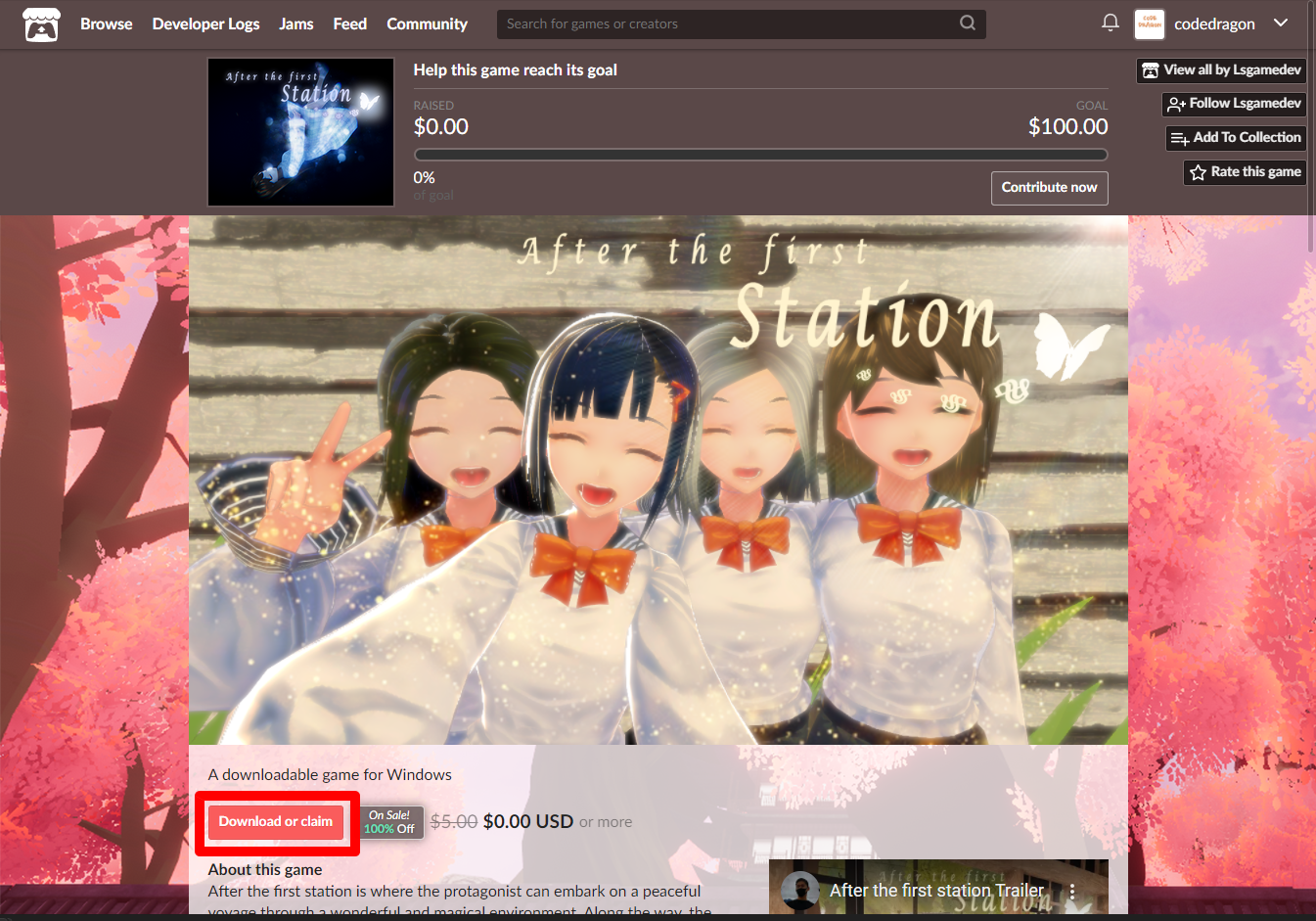Click the Contribute now button
The height and width of the screenshot is (921, 1316).
(x=1050, y=188)
